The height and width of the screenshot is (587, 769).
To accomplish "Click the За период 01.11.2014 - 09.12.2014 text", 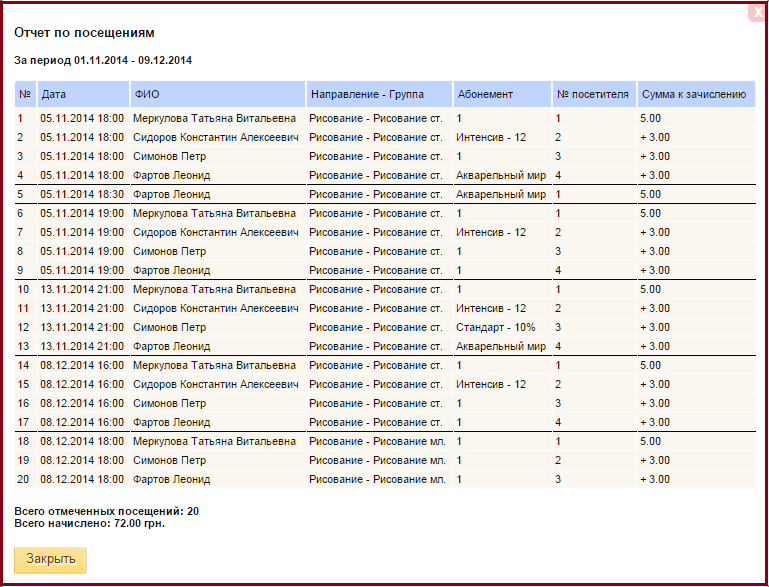I will click(x=103, y=60).
